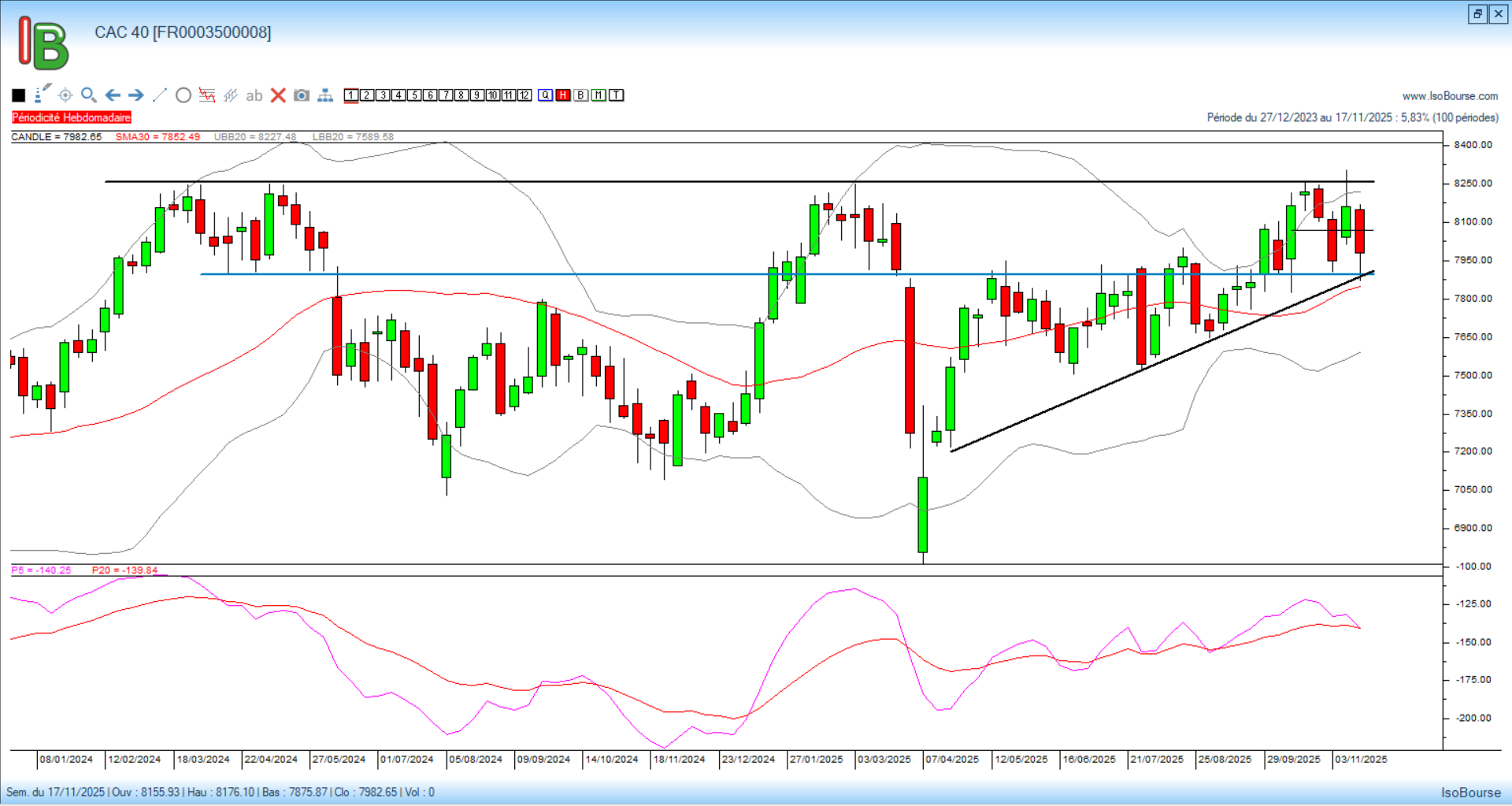Click the Périodicité Hebdomadaire label

72,117
